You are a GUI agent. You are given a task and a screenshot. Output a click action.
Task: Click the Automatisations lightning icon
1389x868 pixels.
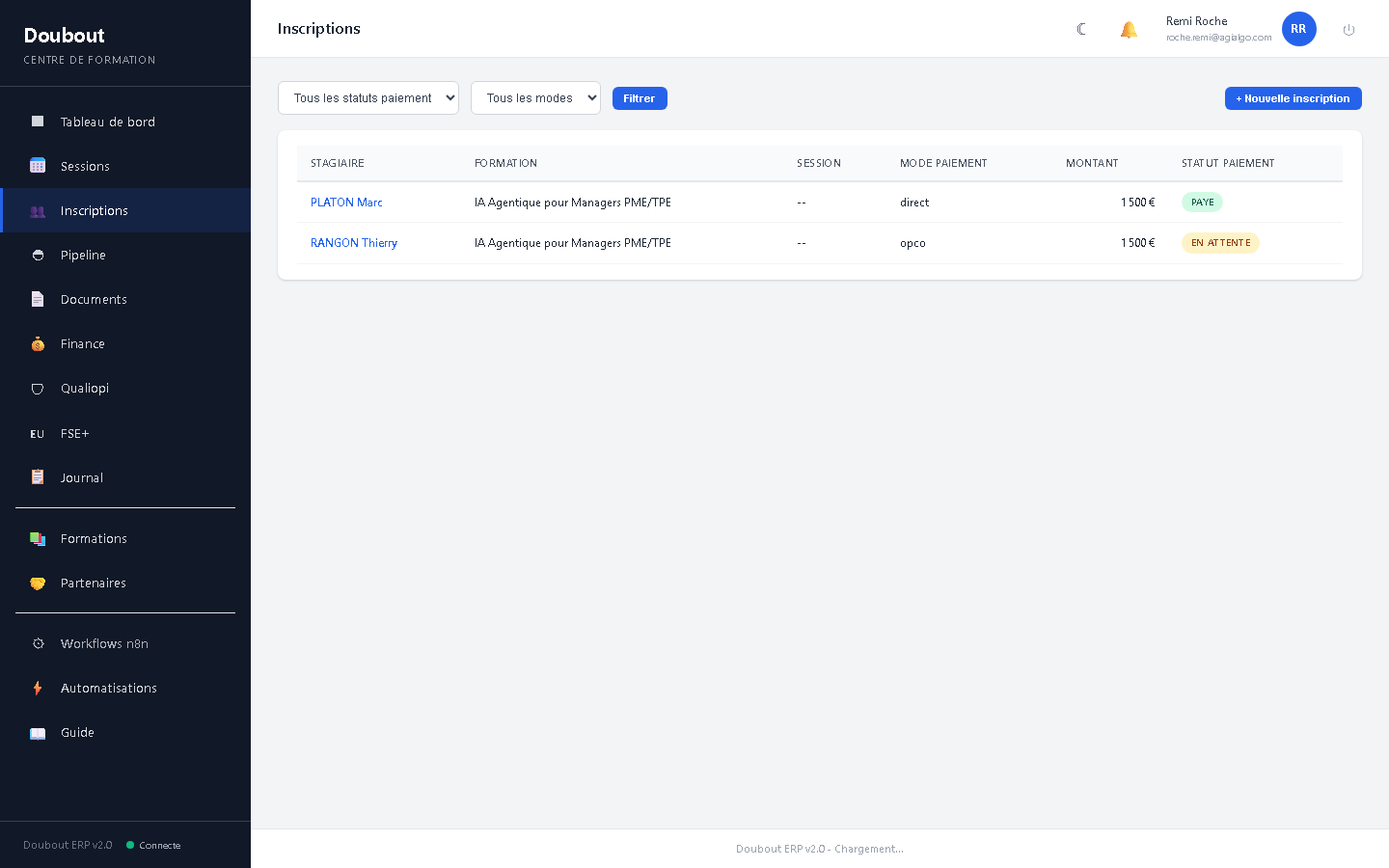38,688
